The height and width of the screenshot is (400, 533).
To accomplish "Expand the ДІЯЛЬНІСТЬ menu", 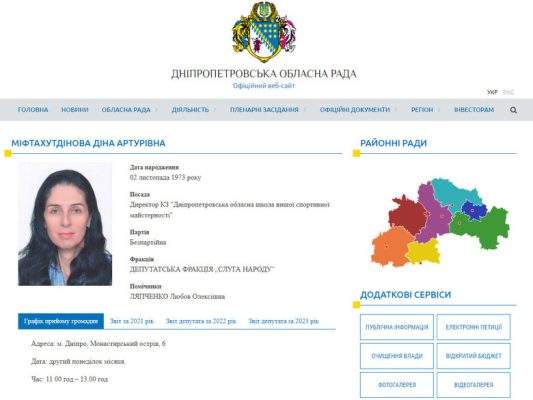I will click(190, 110).
